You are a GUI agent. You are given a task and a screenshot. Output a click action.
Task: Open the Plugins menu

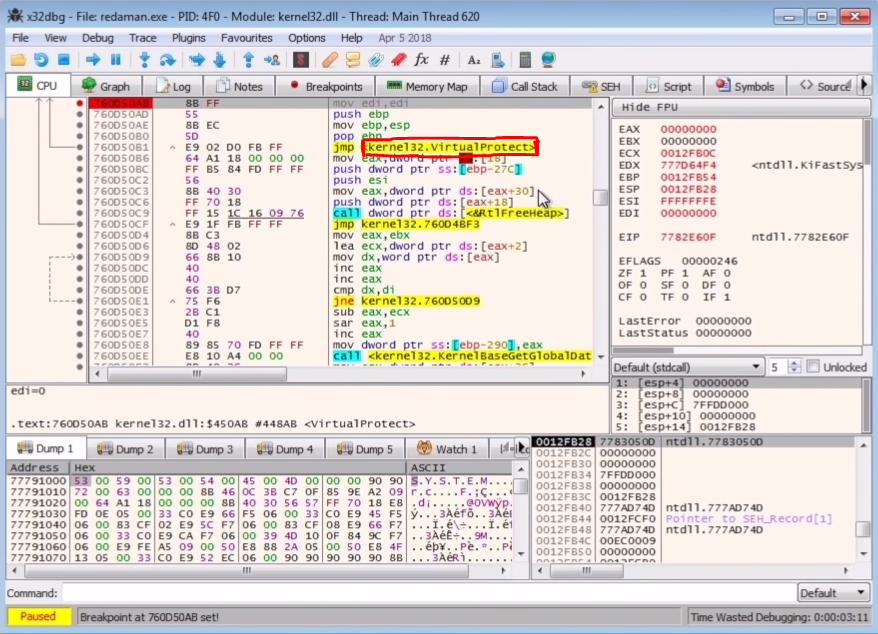(189, 38)
